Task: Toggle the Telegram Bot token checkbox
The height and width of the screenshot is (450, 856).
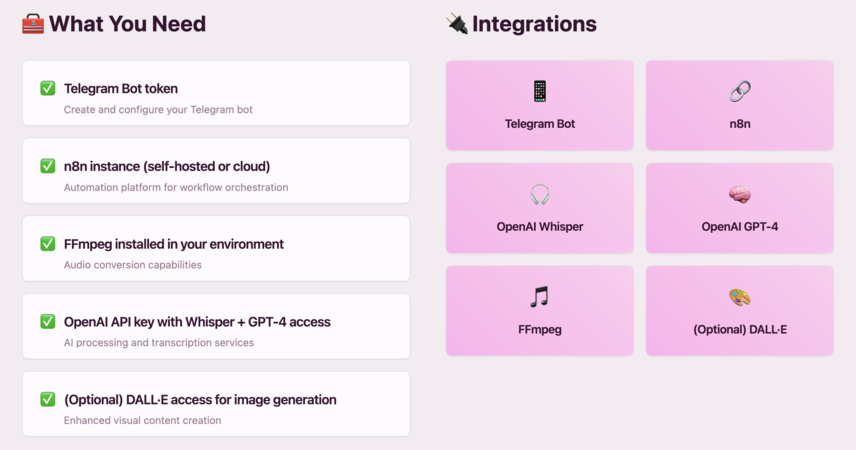Action: (47, 88)
